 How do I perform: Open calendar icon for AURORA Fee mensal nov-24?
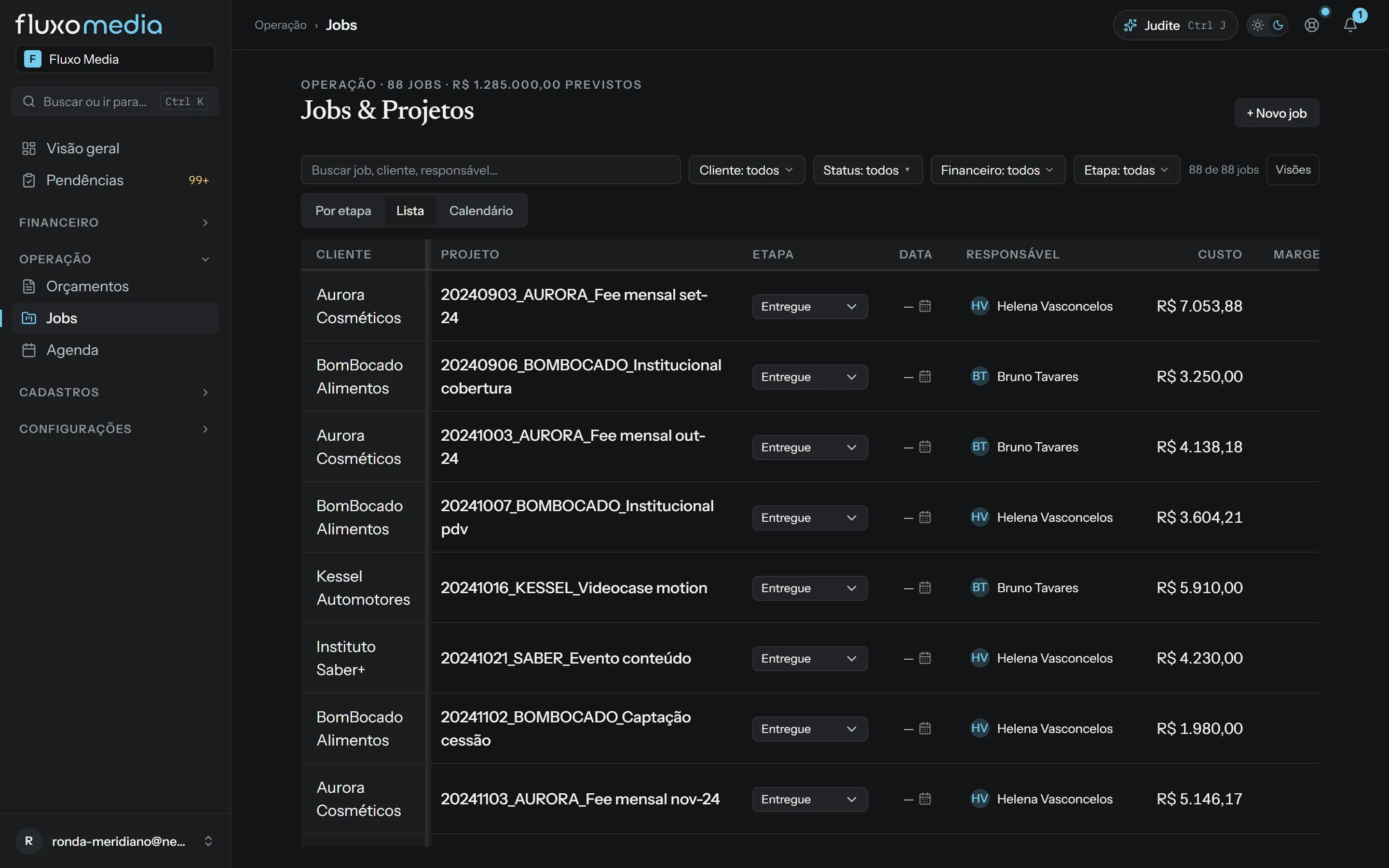tap(925, 799)
